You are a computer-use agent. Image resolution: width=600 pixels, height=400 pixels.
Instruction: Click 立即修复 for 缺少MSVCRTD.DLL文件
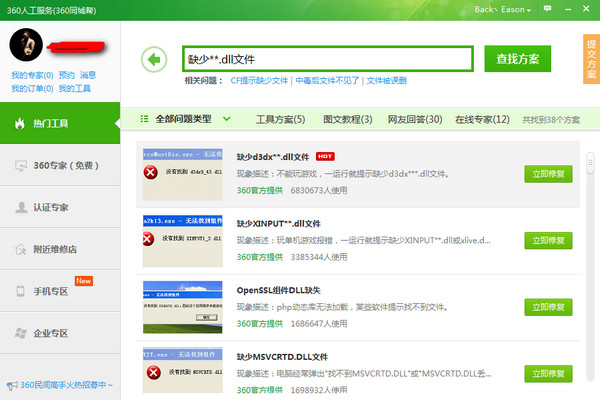tap(548, 374)
